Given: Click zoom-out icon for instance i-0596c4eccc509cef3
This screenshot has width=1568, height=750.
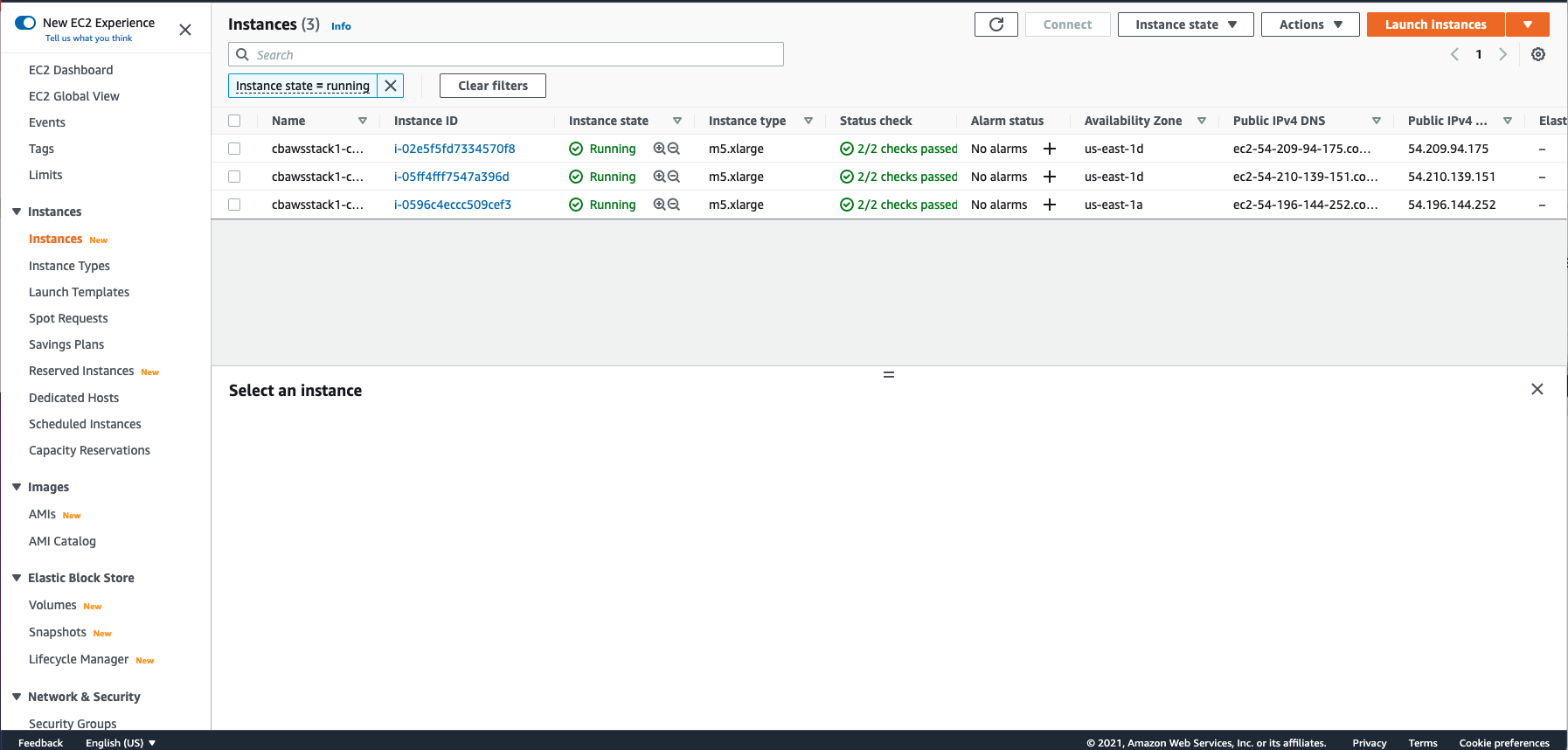Looking at the screenshot, I should pos(674,205).
